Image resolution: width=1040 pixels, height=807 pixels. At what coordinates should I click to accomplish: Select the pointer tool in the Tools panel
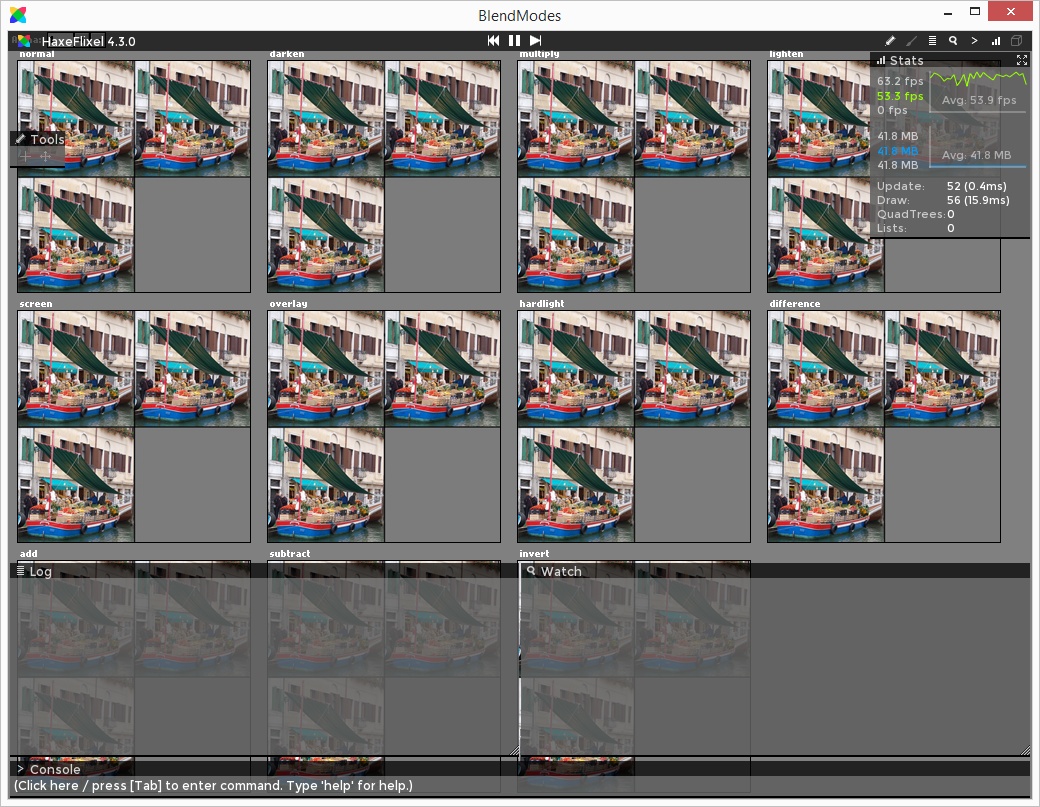(x=24, y=156)
